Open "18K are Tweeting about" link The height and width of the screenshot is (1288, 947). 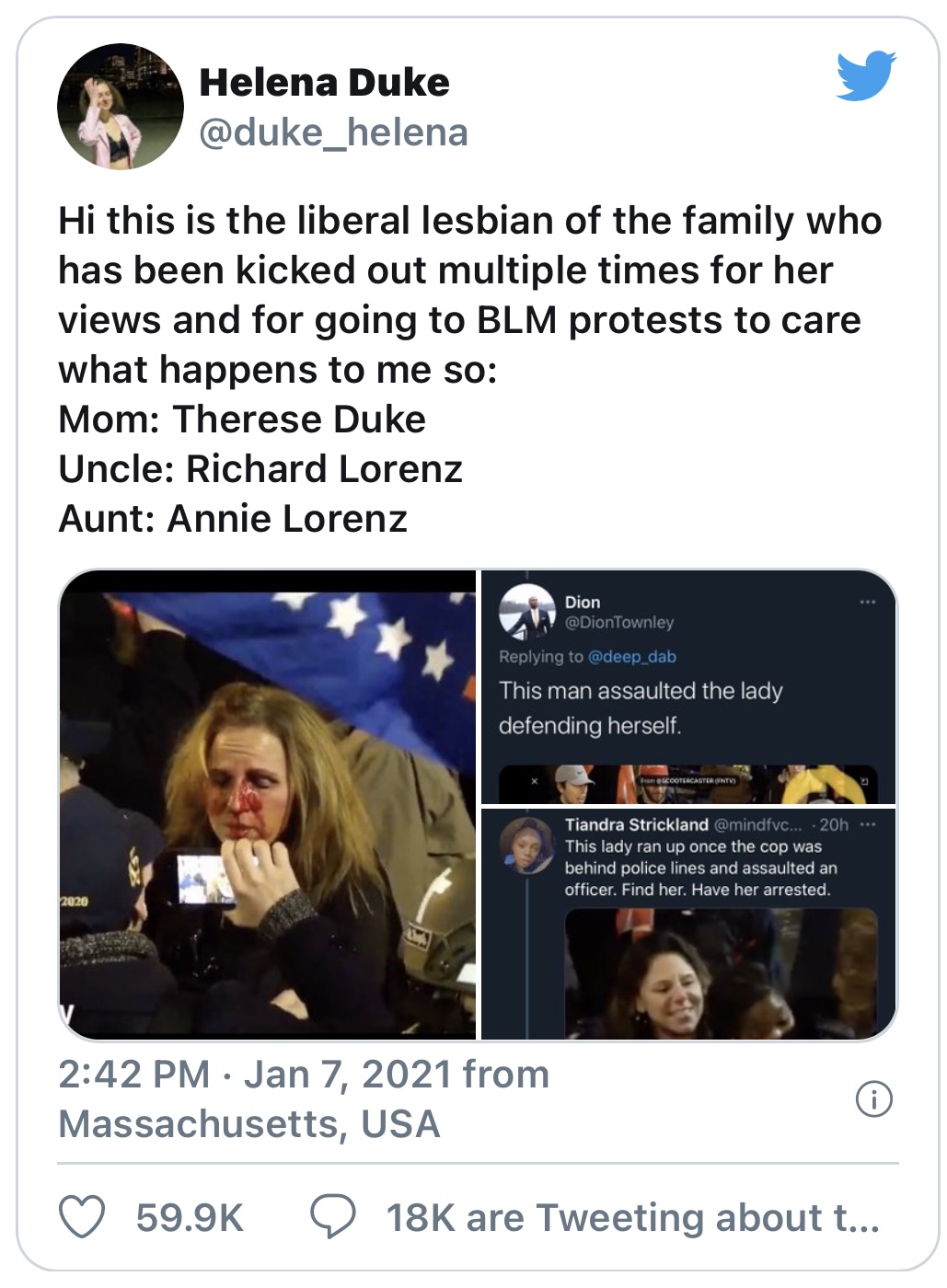[632, 1217]
